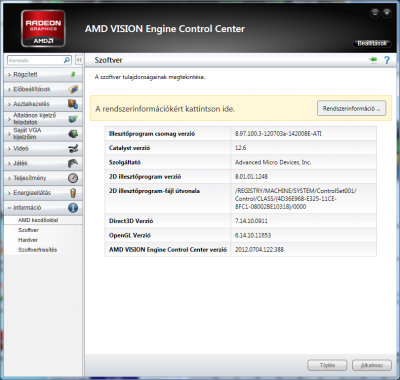Click the /REGISTRY/MACHINE path value

tap(296, 199)
